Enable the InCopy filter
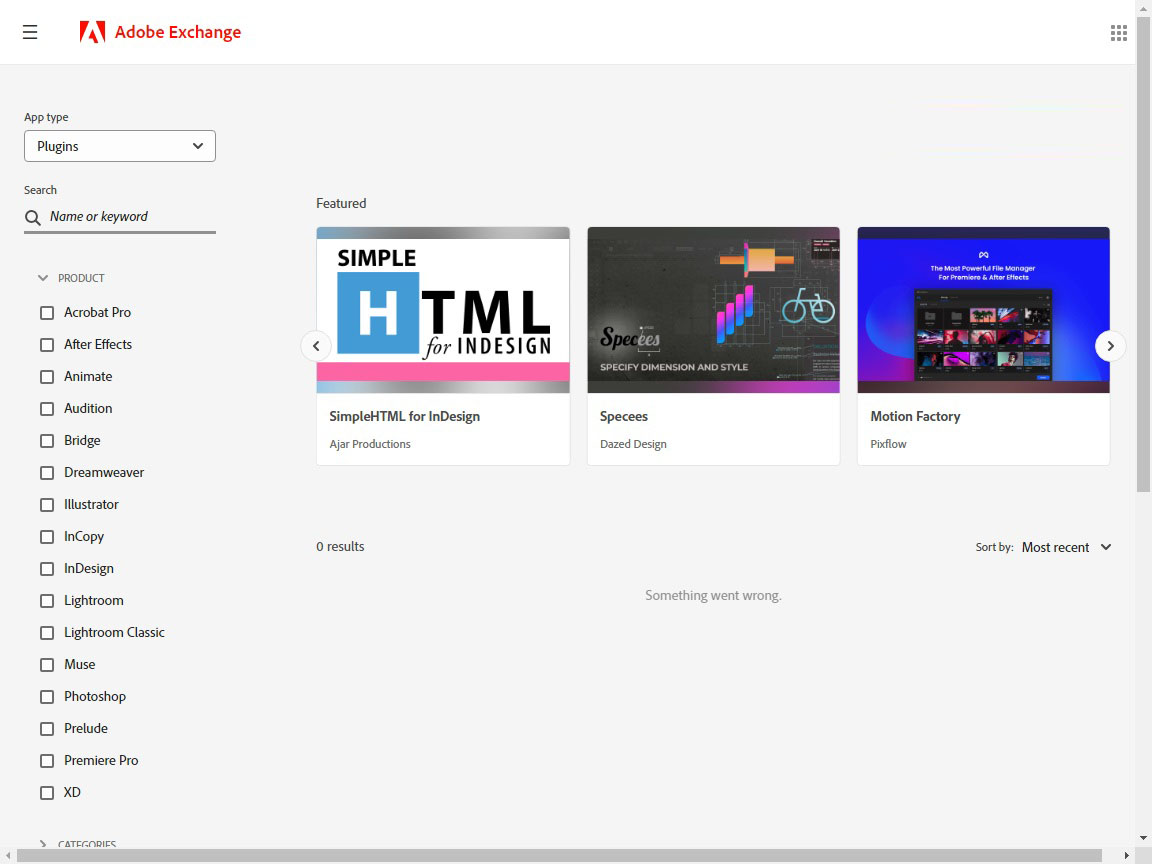This screenshot has width=1152, height=864. coord(47,537)
